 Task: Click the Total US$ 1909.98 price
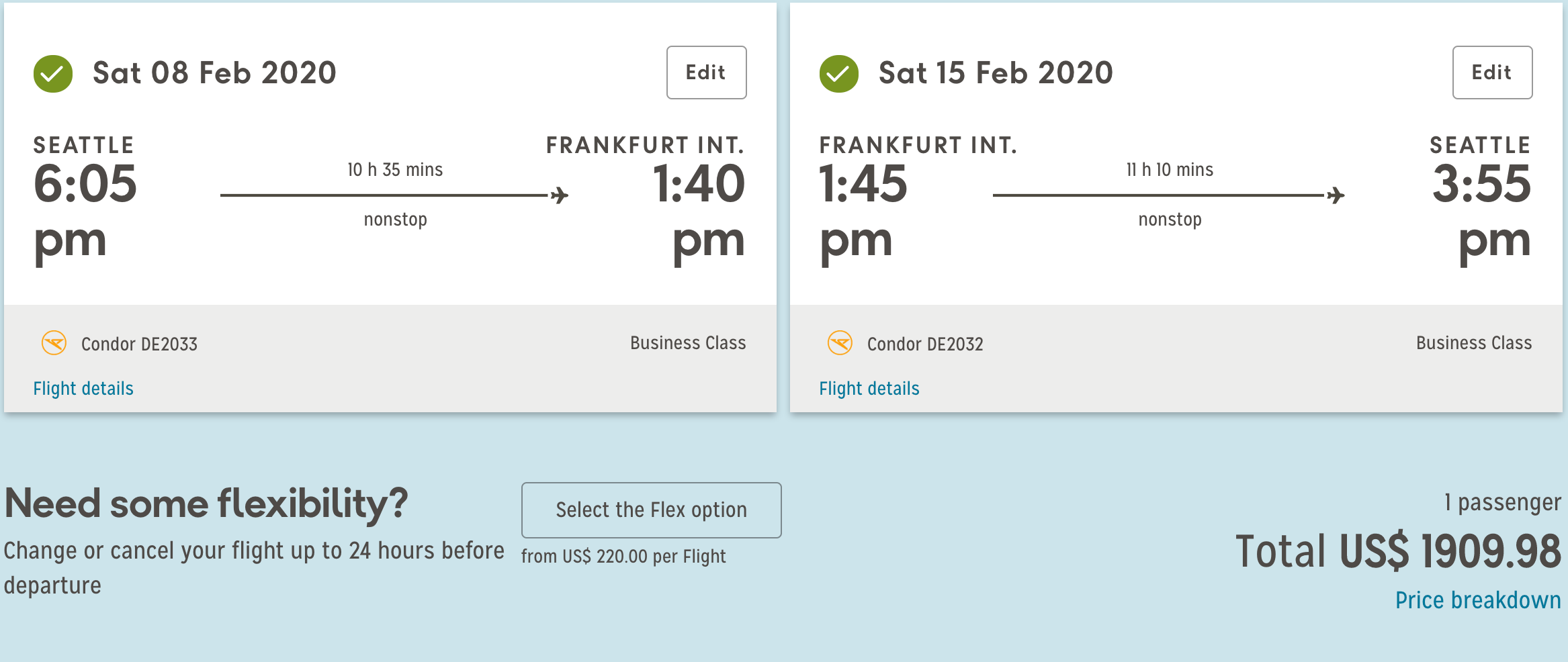pyautogui.click(x=1398, y=551)
